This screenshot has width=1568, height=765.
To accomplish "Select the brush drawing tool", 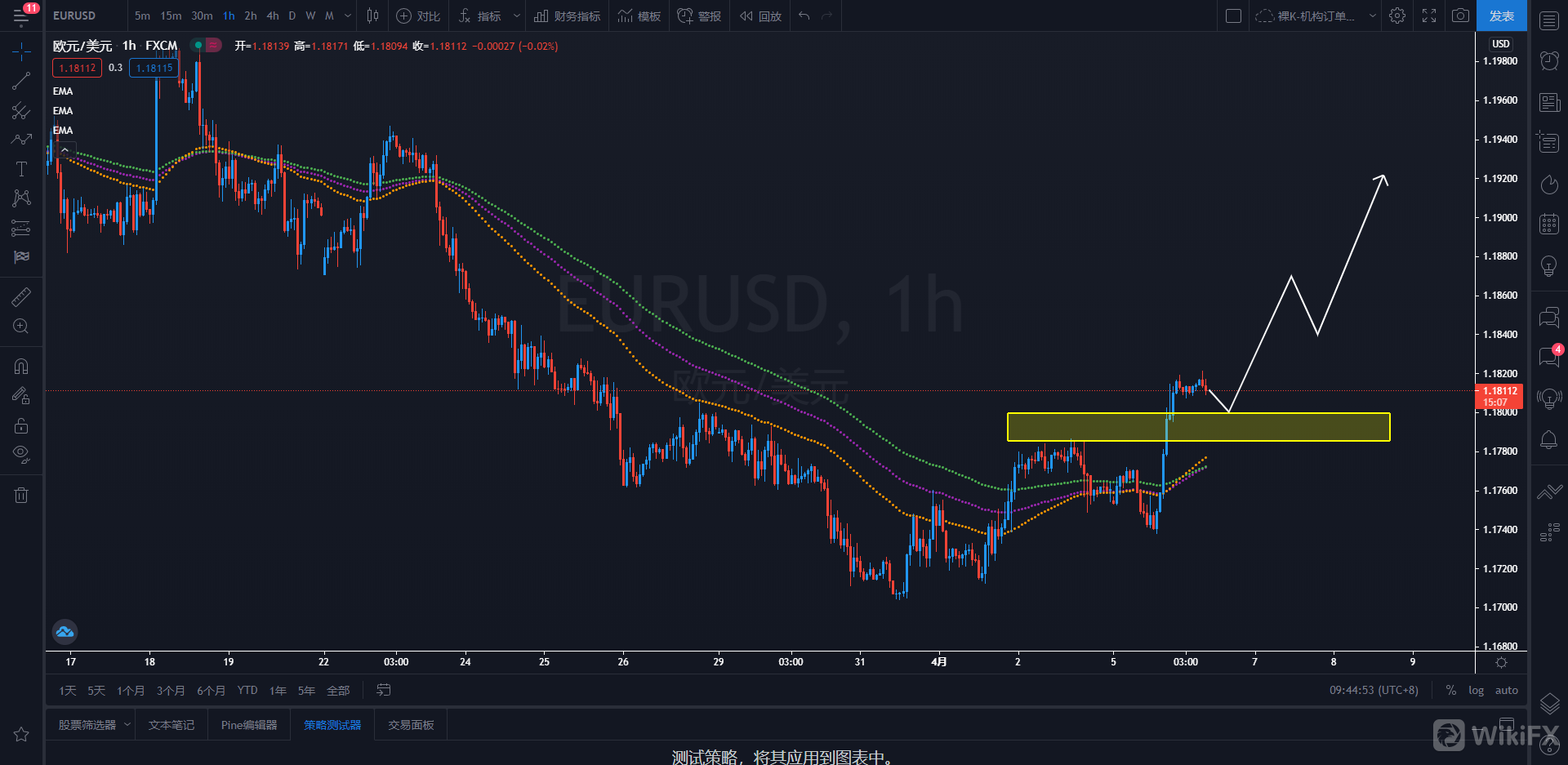I will pos(21,140).
